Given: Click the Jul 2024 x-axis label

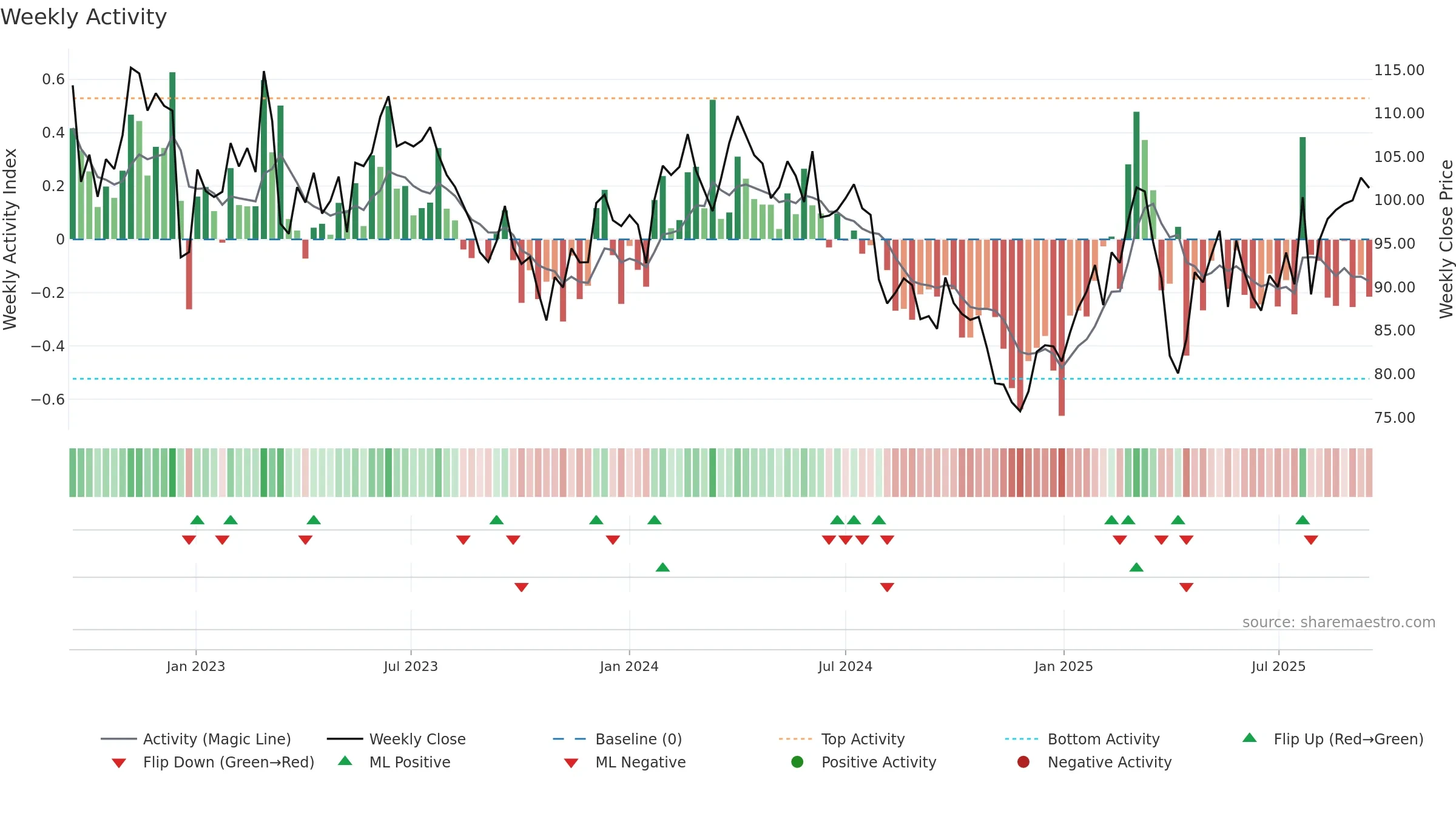Looking at the screenshot, I should (845, 666).
